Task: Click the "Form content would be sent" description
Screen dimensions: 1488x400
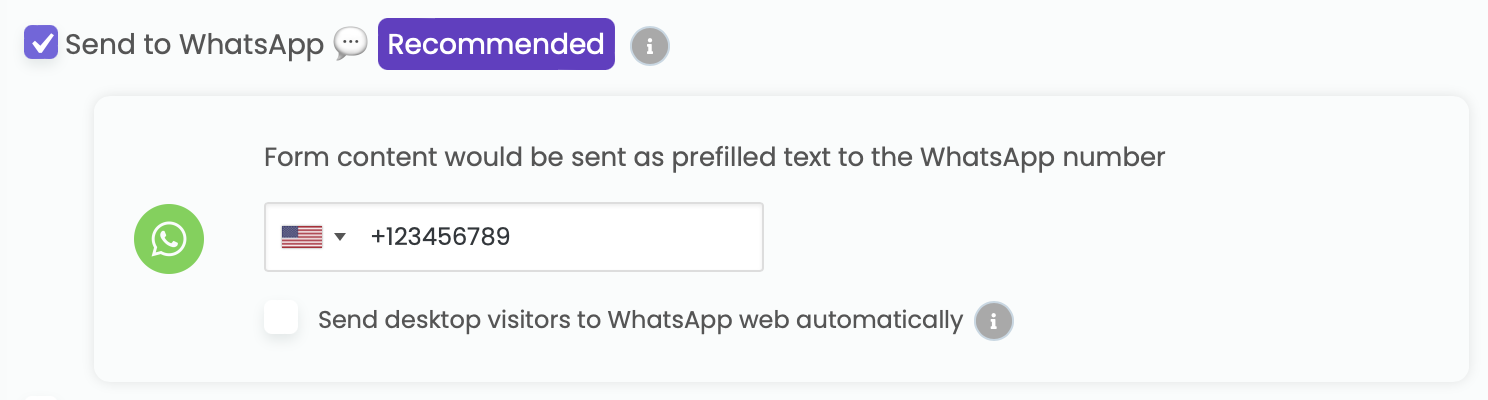Action: coord(714,157)
